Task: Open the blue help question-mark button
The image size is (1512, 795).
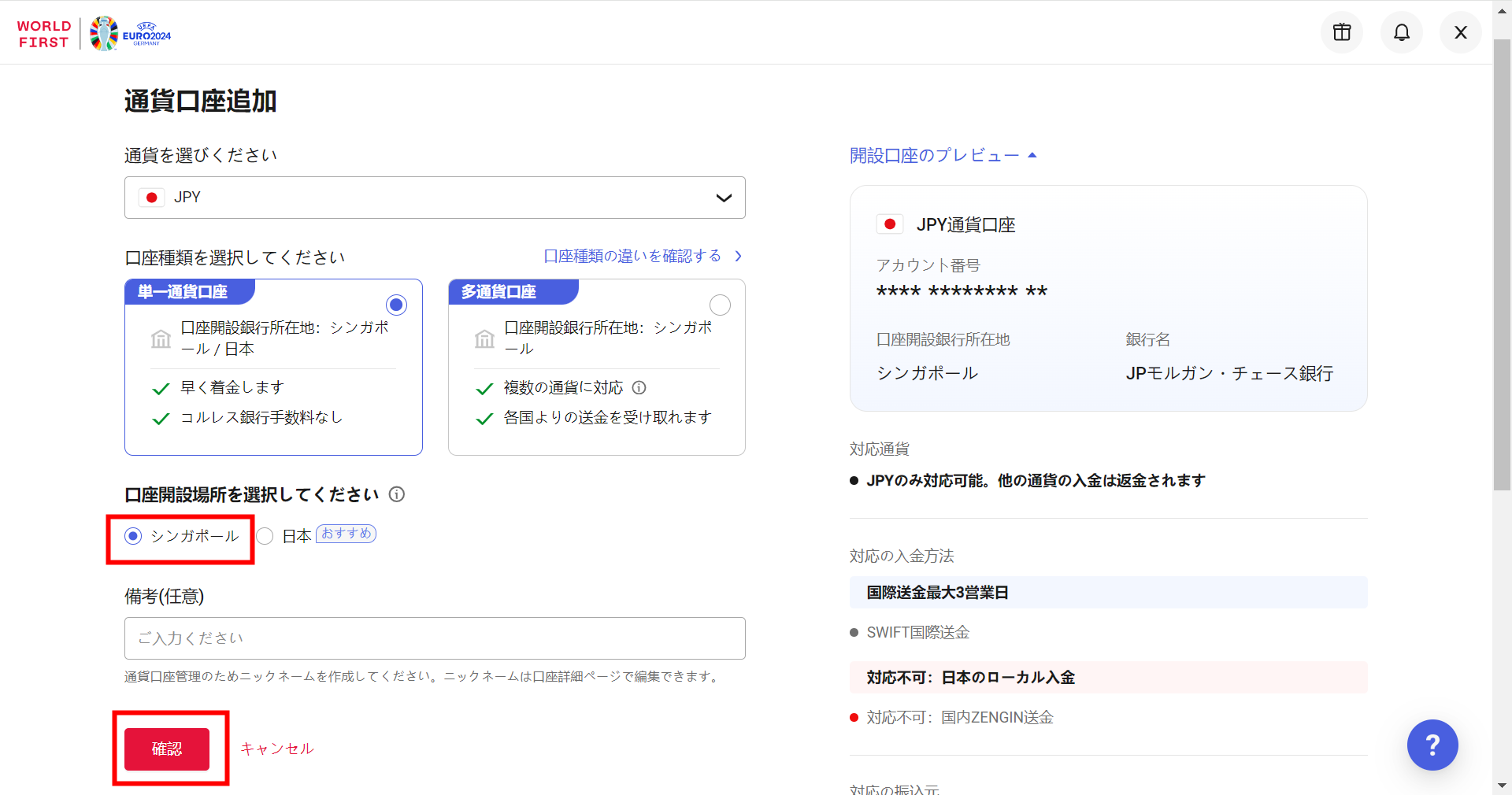Action: [x=1432, y=745]
